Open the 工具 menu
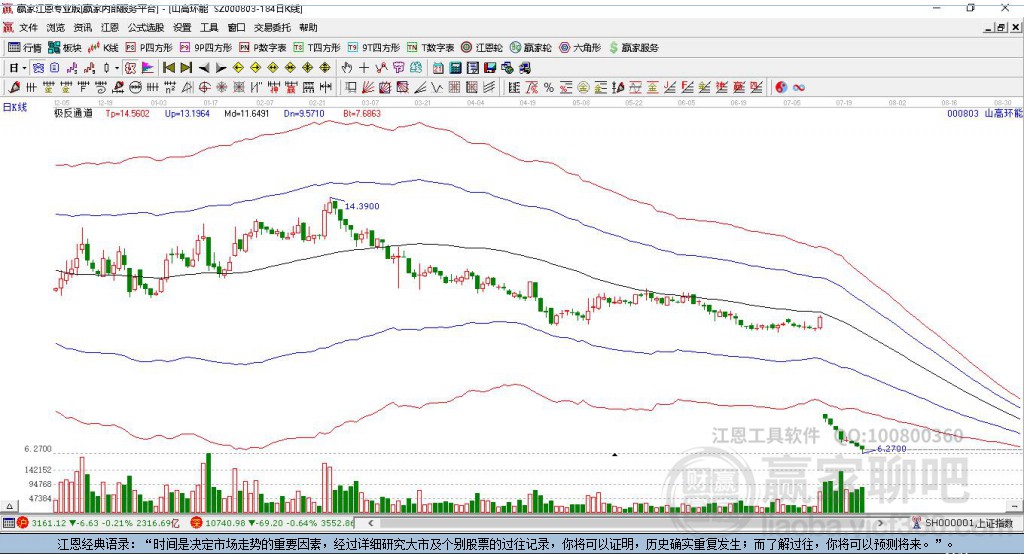Screen dimensions: 1024x554 tap(209, 27)
